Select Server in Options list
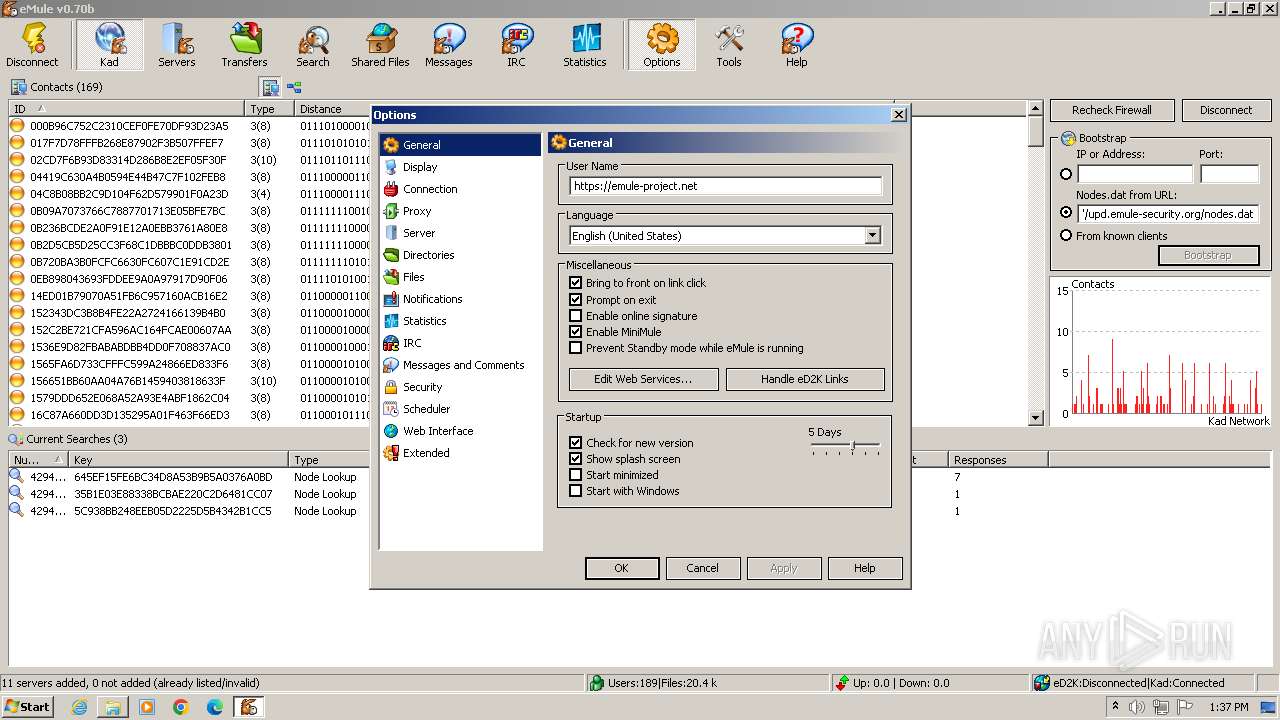Screen dimensions: 1280x720 (419, 233)
